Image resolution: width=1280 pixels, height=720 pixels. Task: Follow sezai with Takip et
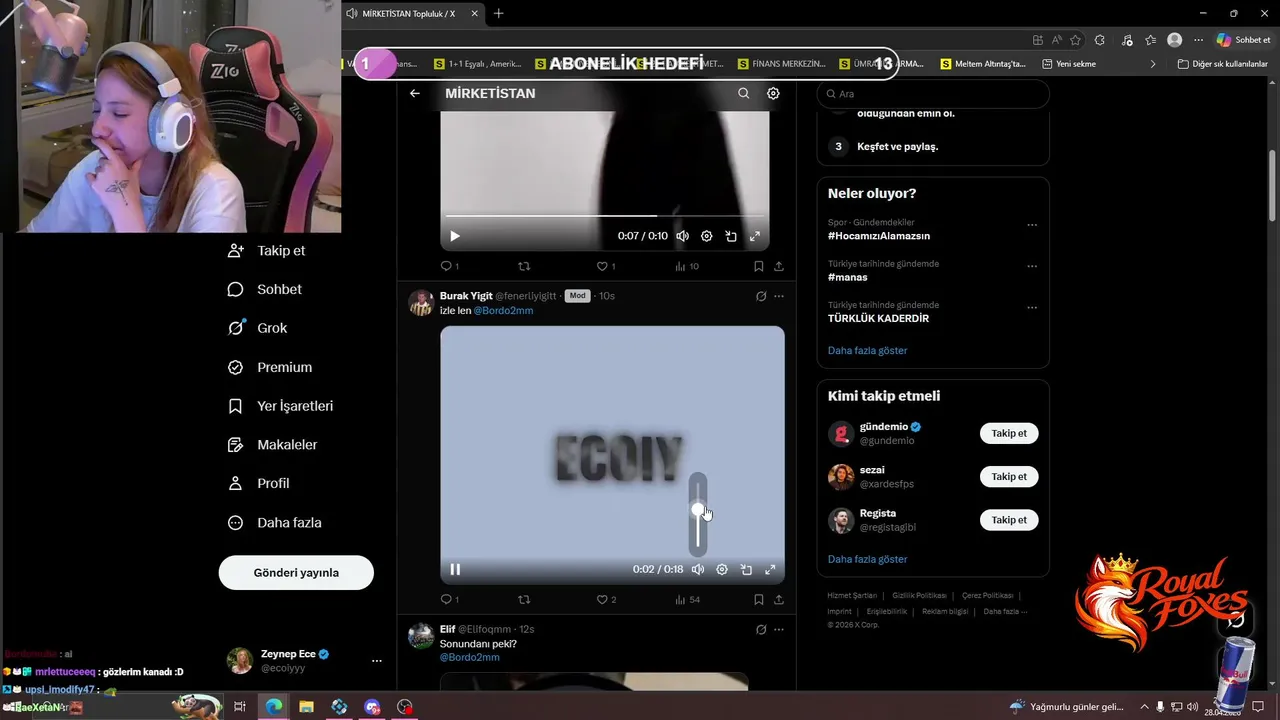point(1009,476)
